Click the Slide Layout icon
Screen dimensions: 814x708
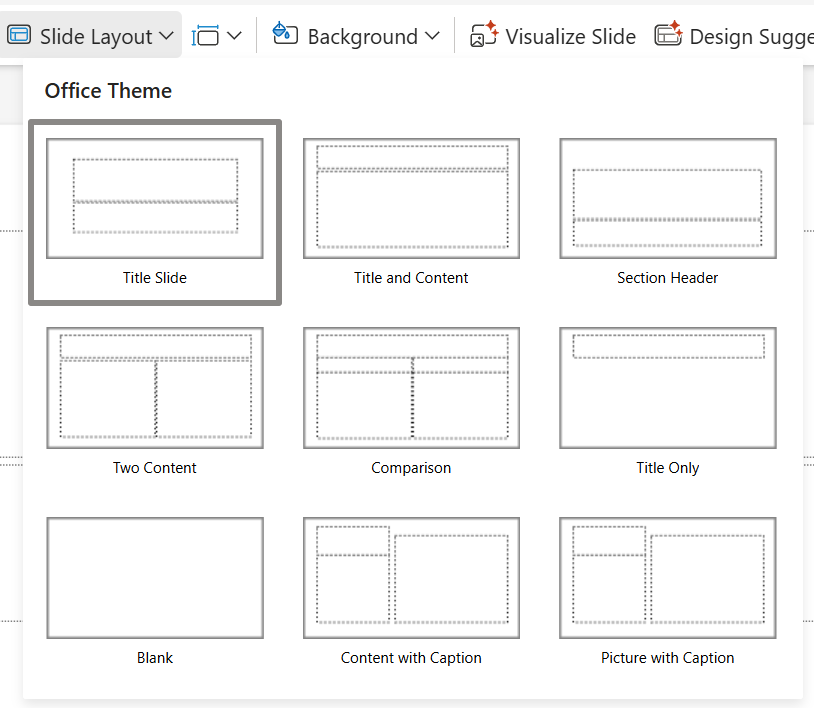[19, 35]
